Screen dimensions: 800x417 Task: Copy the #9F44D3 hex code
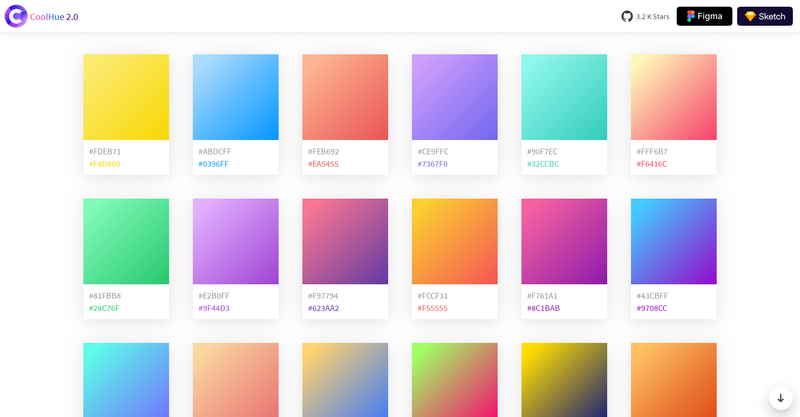coord(214,308)
